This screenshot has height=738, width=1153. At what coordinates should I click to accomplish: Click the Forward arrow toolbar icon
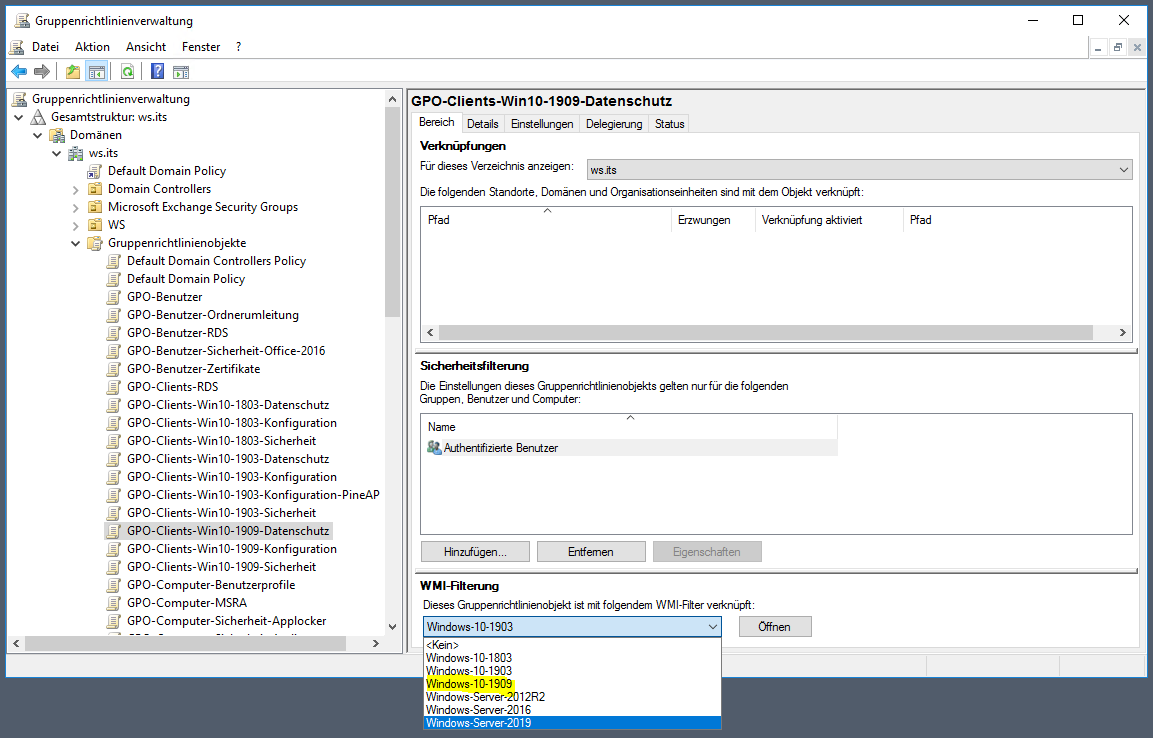click(x=42, y=71)
